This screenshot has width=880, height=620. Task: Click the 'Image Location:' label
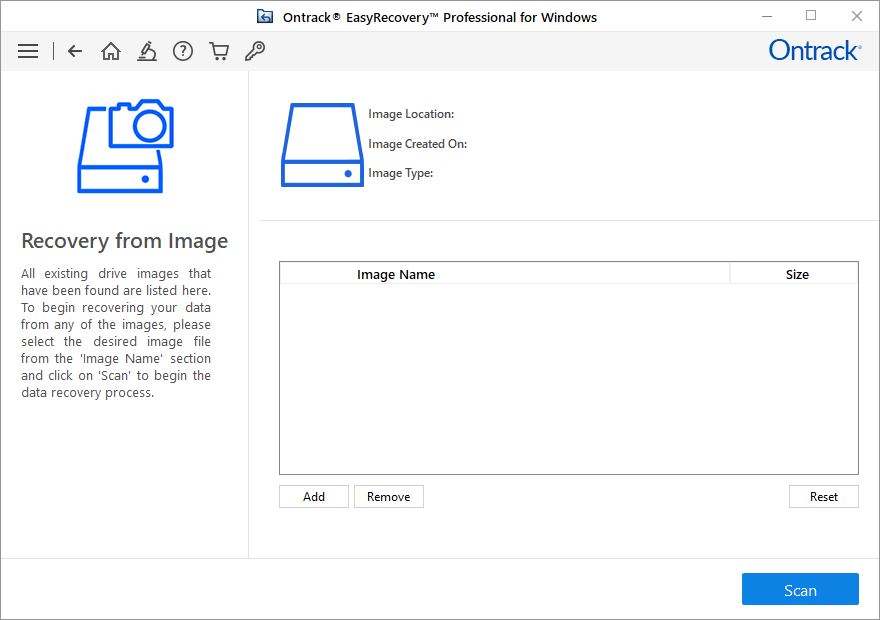(x=411, y=114)
